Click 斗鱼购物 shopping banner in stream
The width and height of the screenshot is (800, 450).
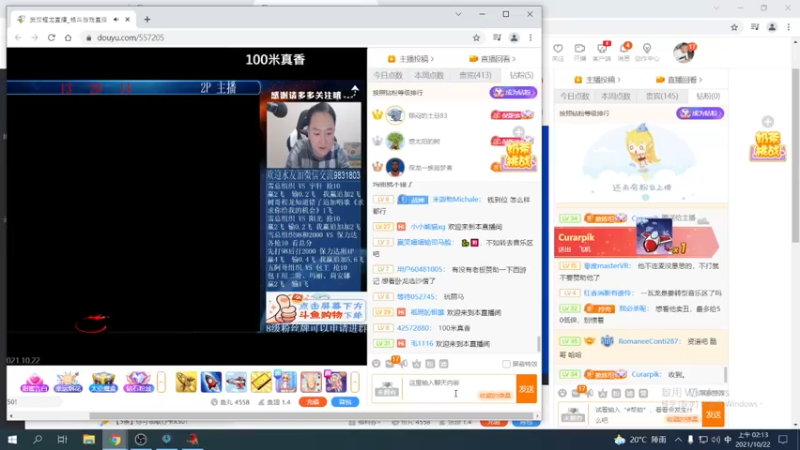tap(316, 308)
